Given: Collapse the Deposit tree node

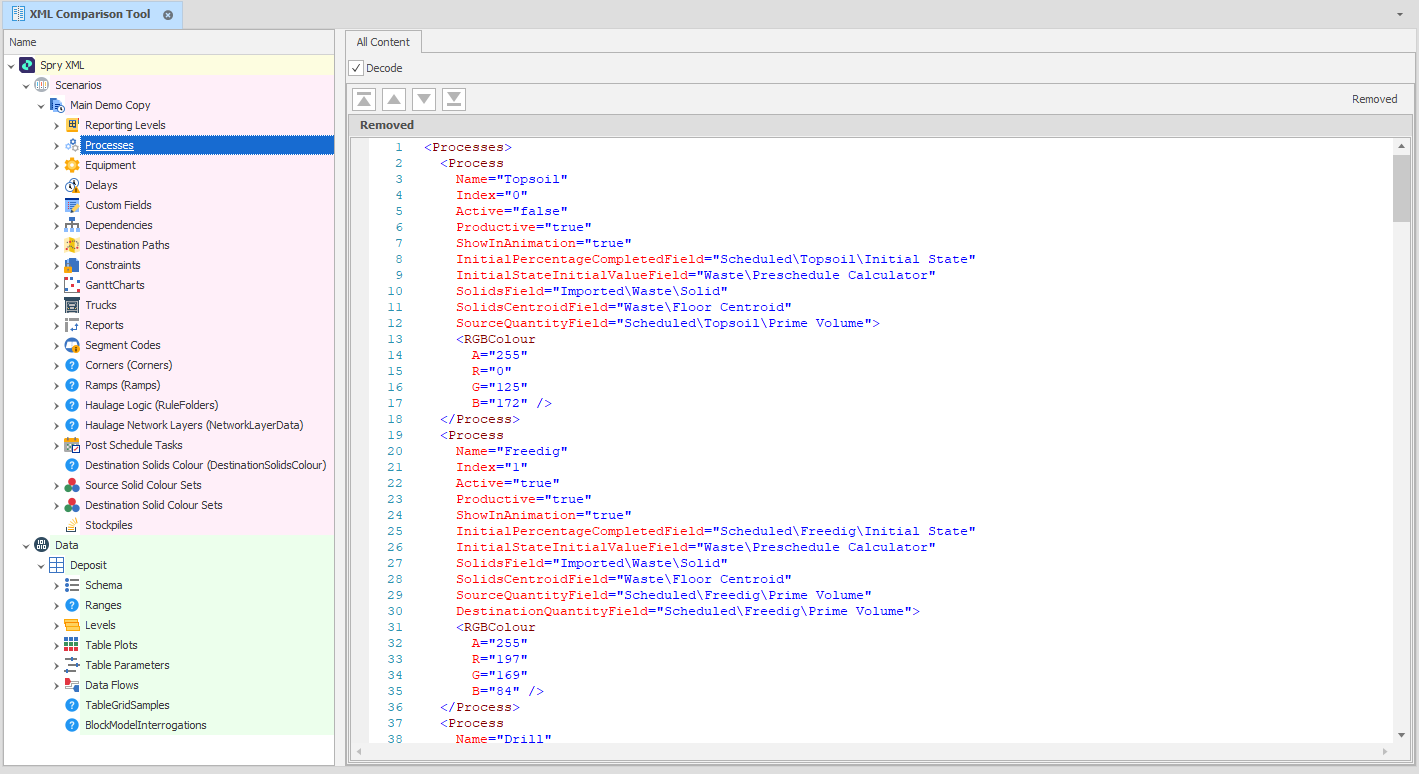Looking at the screenshot, I should click(41, 565).
